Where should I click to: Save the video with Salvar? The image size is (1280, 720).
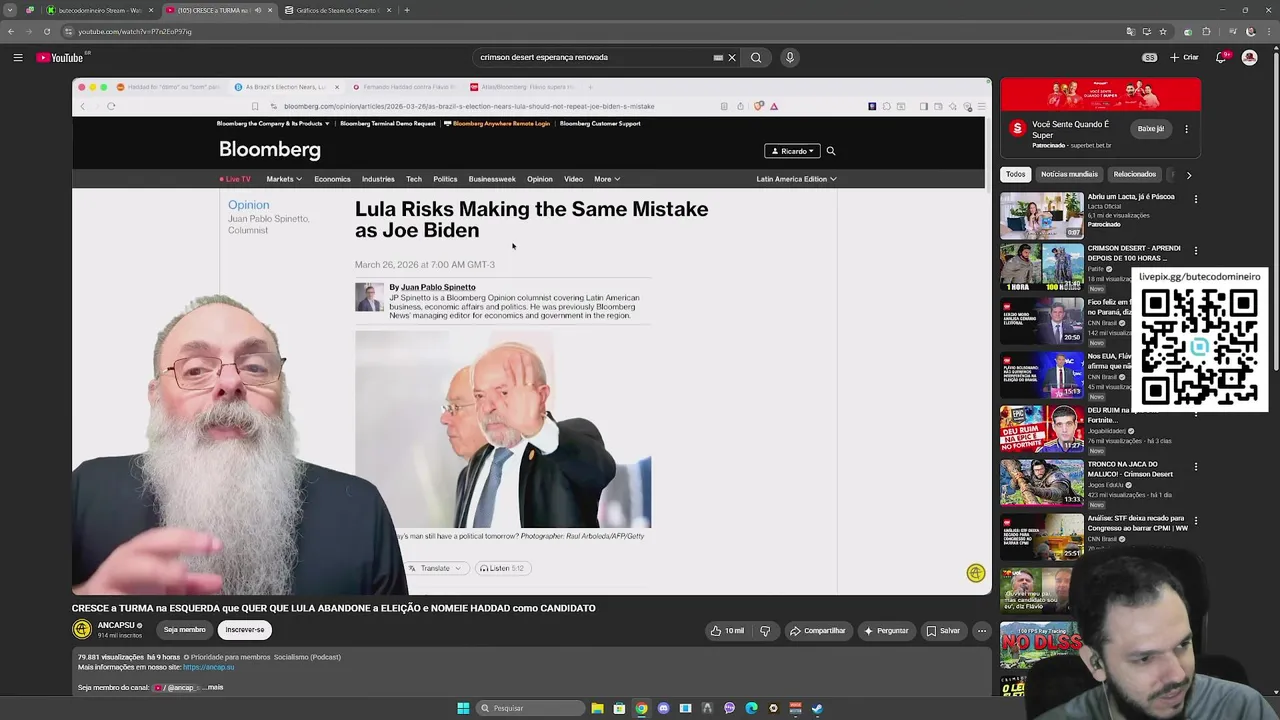pos(943,631)
